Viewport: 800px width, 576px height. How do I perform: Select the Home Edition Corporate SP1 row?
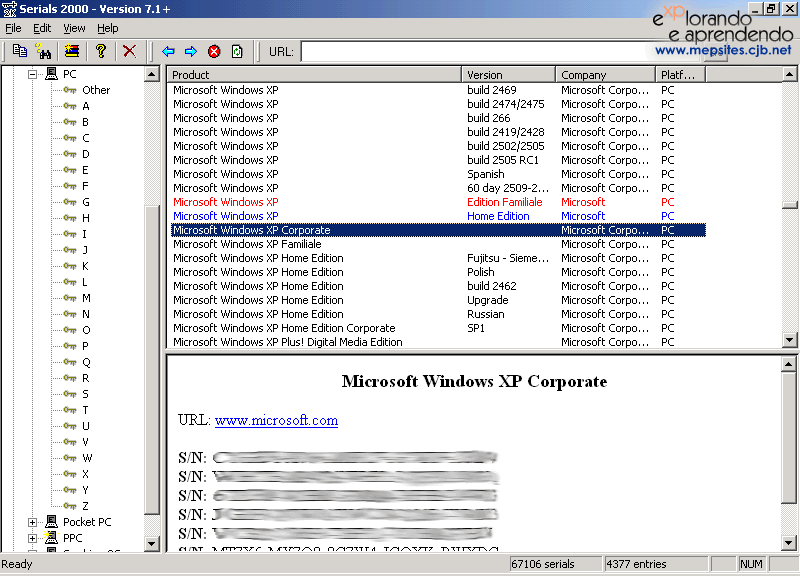438,328
